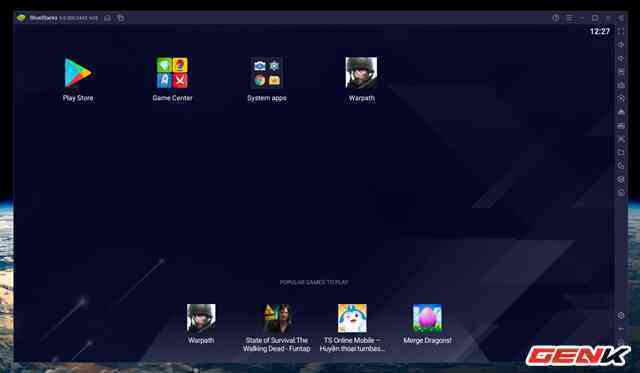Open BlueStacks settings gear in sidebar
The width and height of the screenshot is (640, 373).
click(x=621, y=315)
